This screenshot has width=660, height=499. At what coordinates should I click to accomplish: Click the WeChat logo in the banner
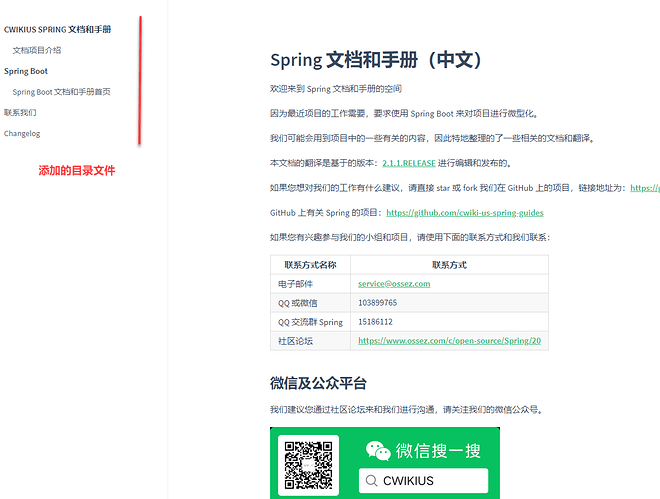point(378,451)
